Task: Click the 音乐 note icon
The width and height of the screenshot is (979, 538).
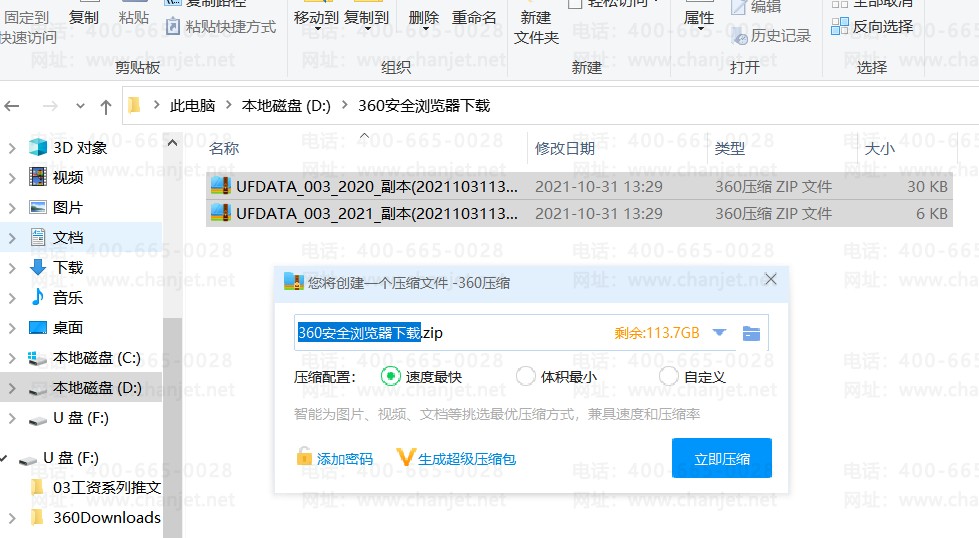Action: tap(37, 296)
